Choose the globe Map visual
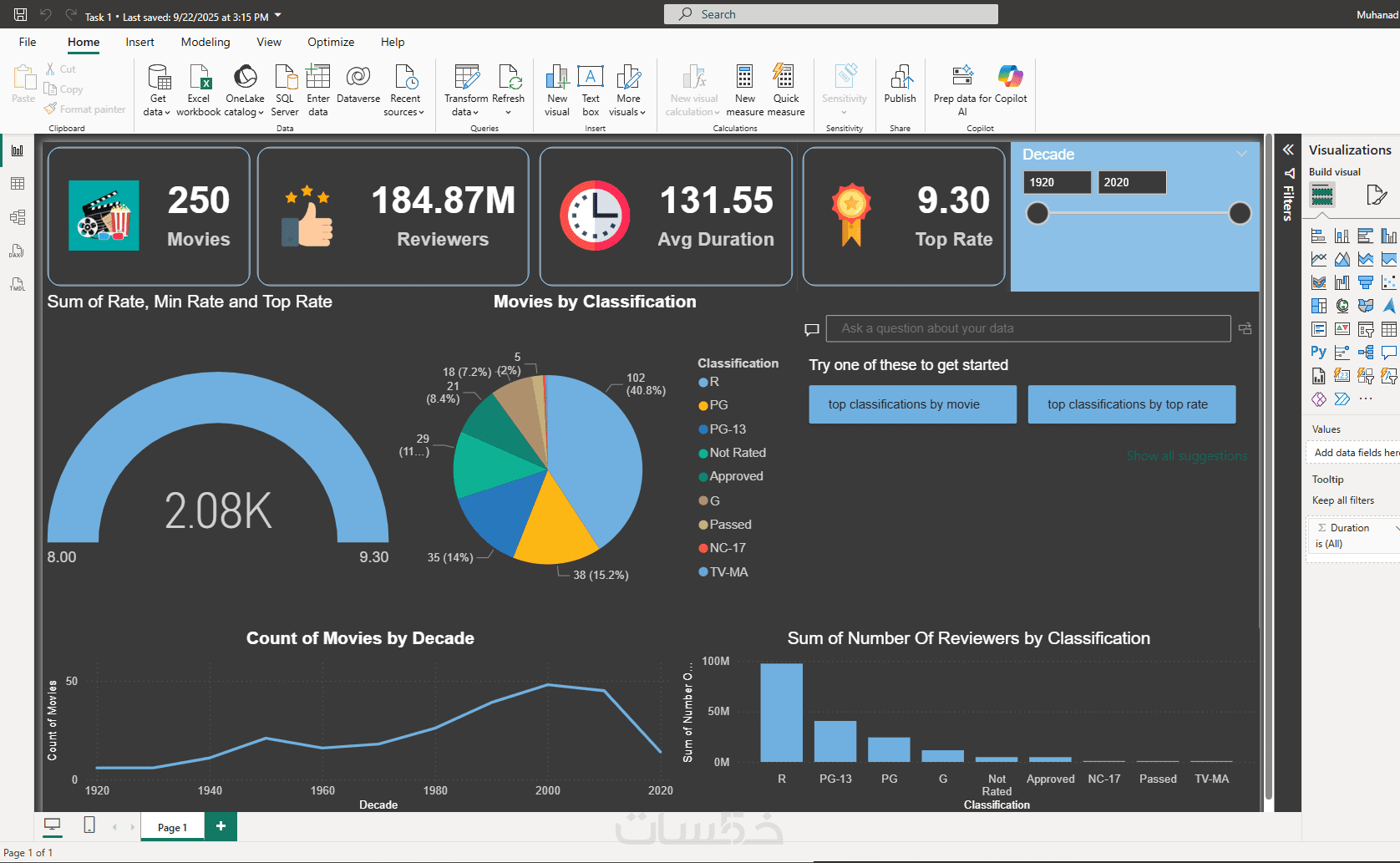Image resolution: width=1400 pixels, height=863 pixels. (1342, 306)
